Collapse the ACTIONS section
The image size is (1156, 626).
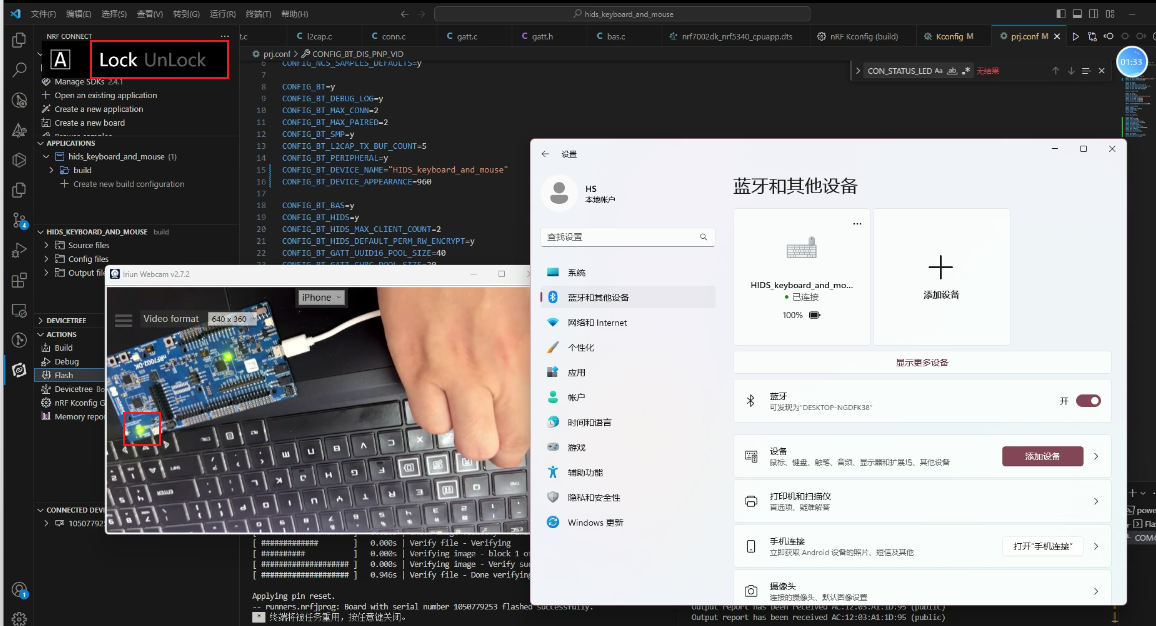[x=41, y=334]
